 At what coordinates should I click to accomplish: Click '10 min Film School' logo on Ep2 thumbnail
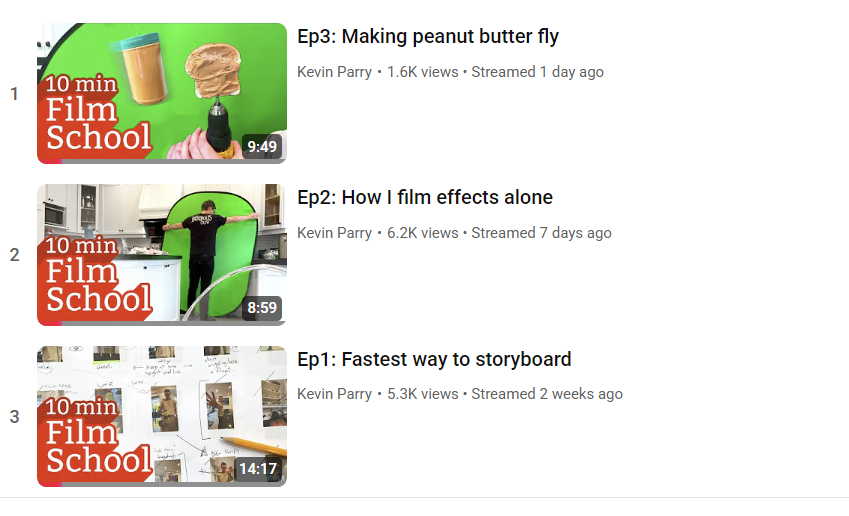pos(96,276)
